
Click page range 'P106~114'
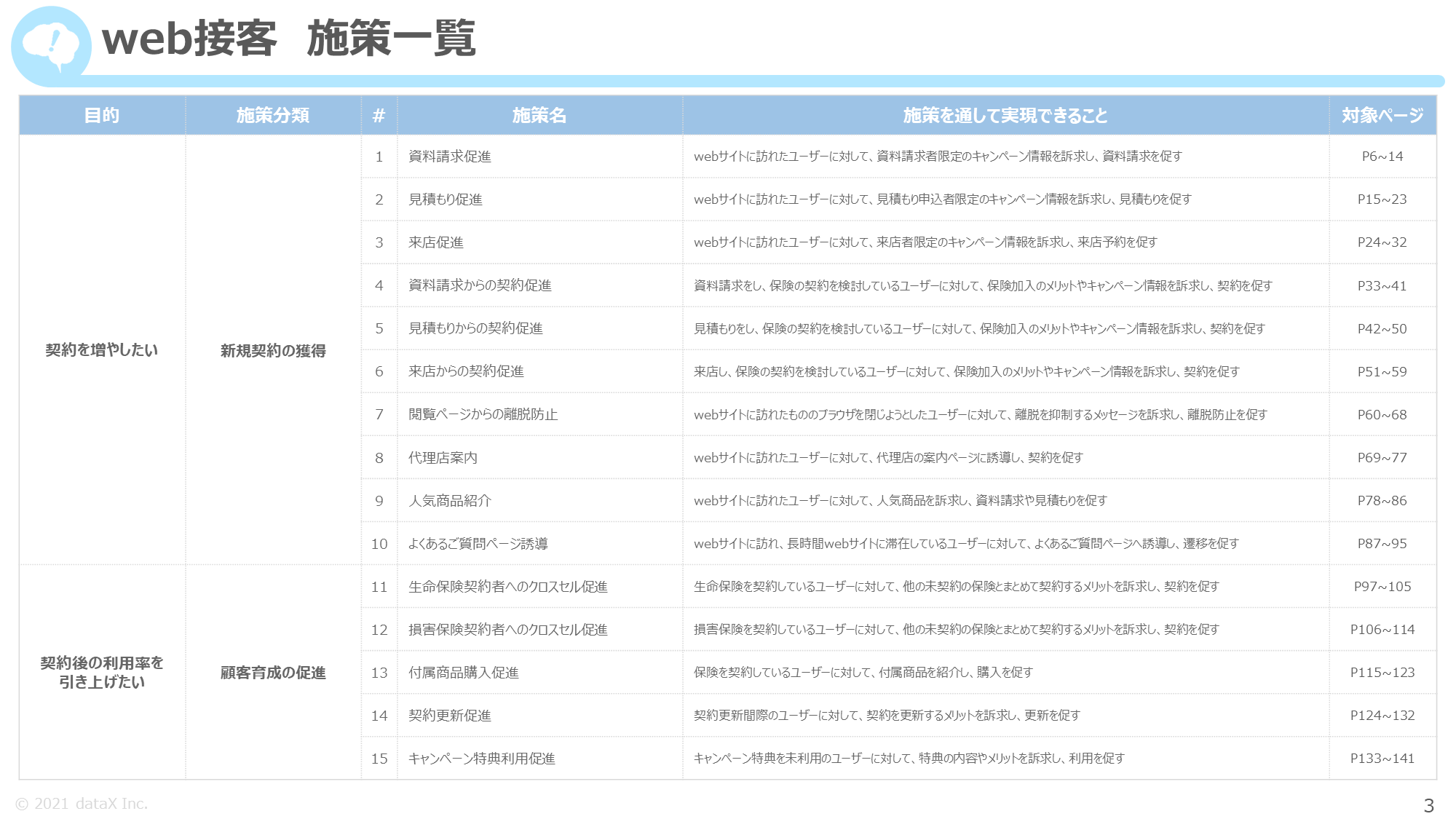(x=1382, y=630)
